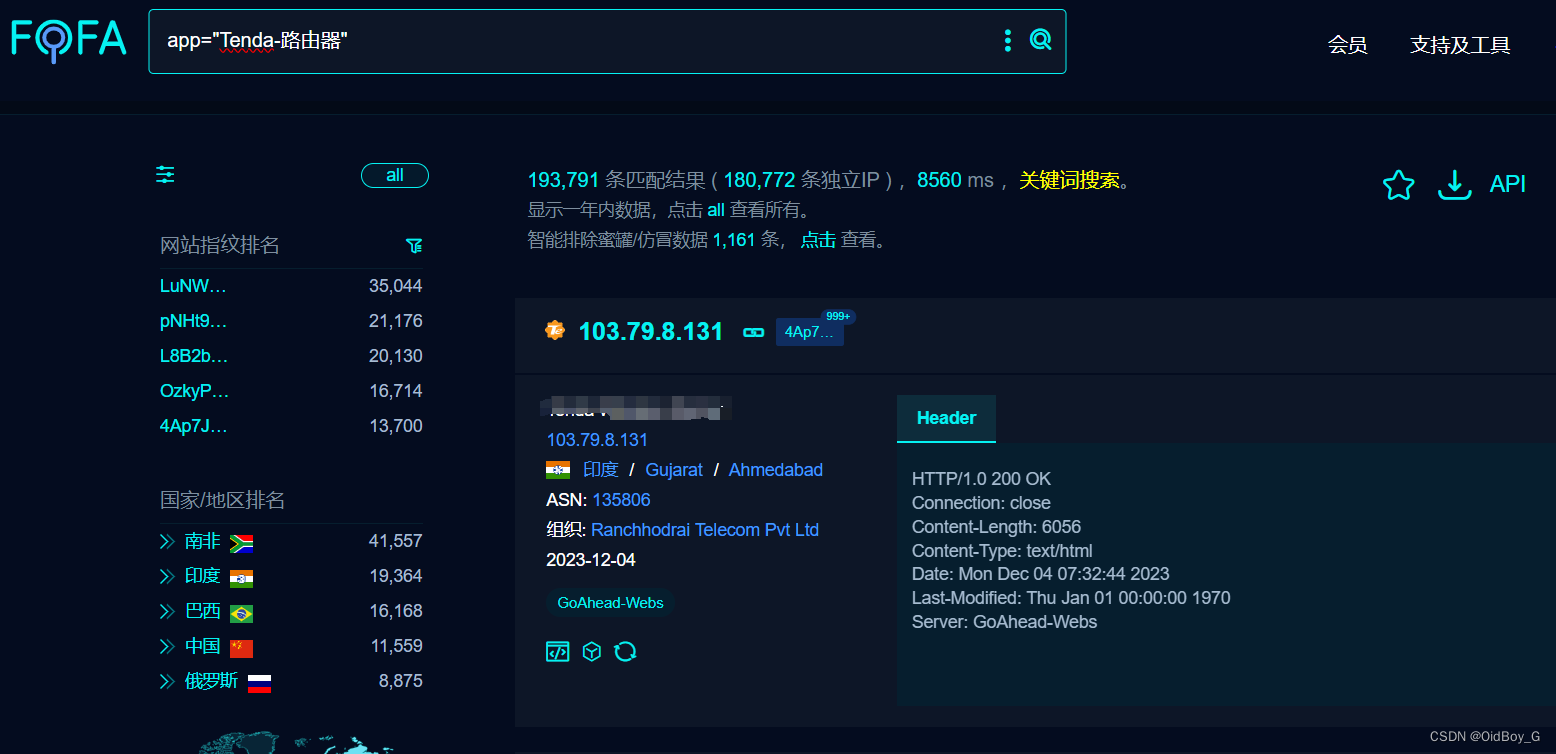Click the refresh icon under GoAhead-Webs
Screen dimensions: 1556x754
click(625, 652)
